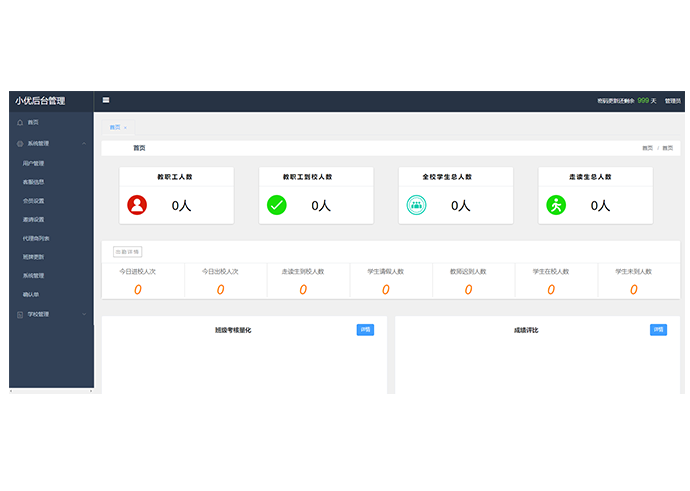Screen dimensions: 690x491
Task: Click the globe icon beside 系统管理 parent menu
Action: pyautogui.click(x=20, y=144)
